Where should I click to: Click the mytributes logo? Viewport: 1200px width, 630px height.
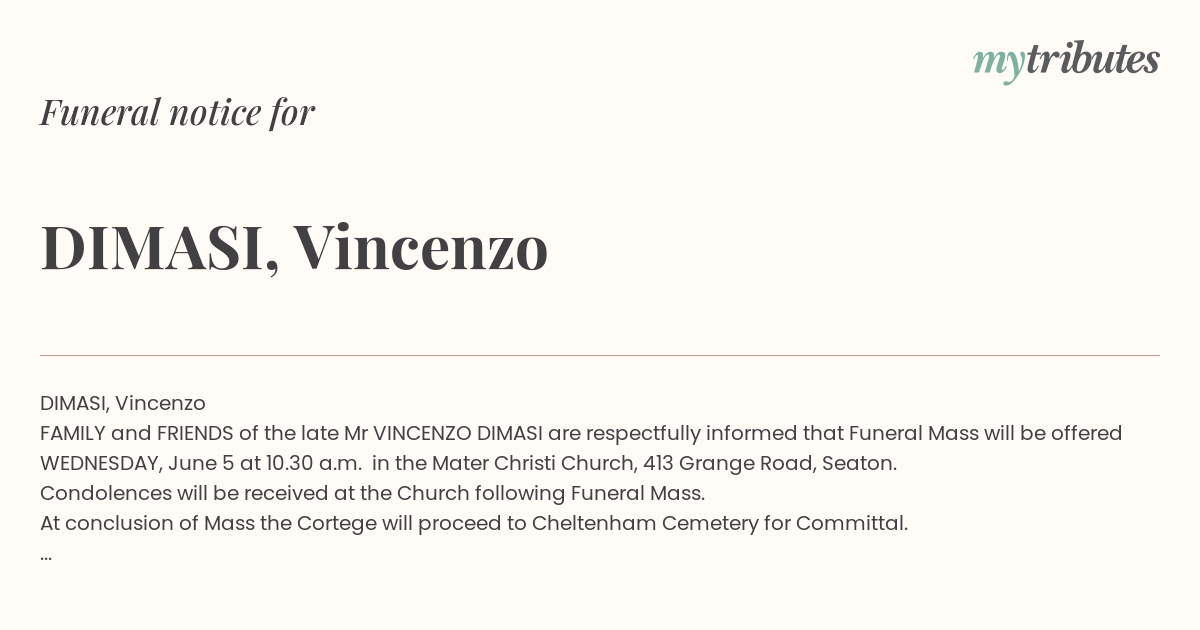pyautogui.click(x=1066, y=60)
